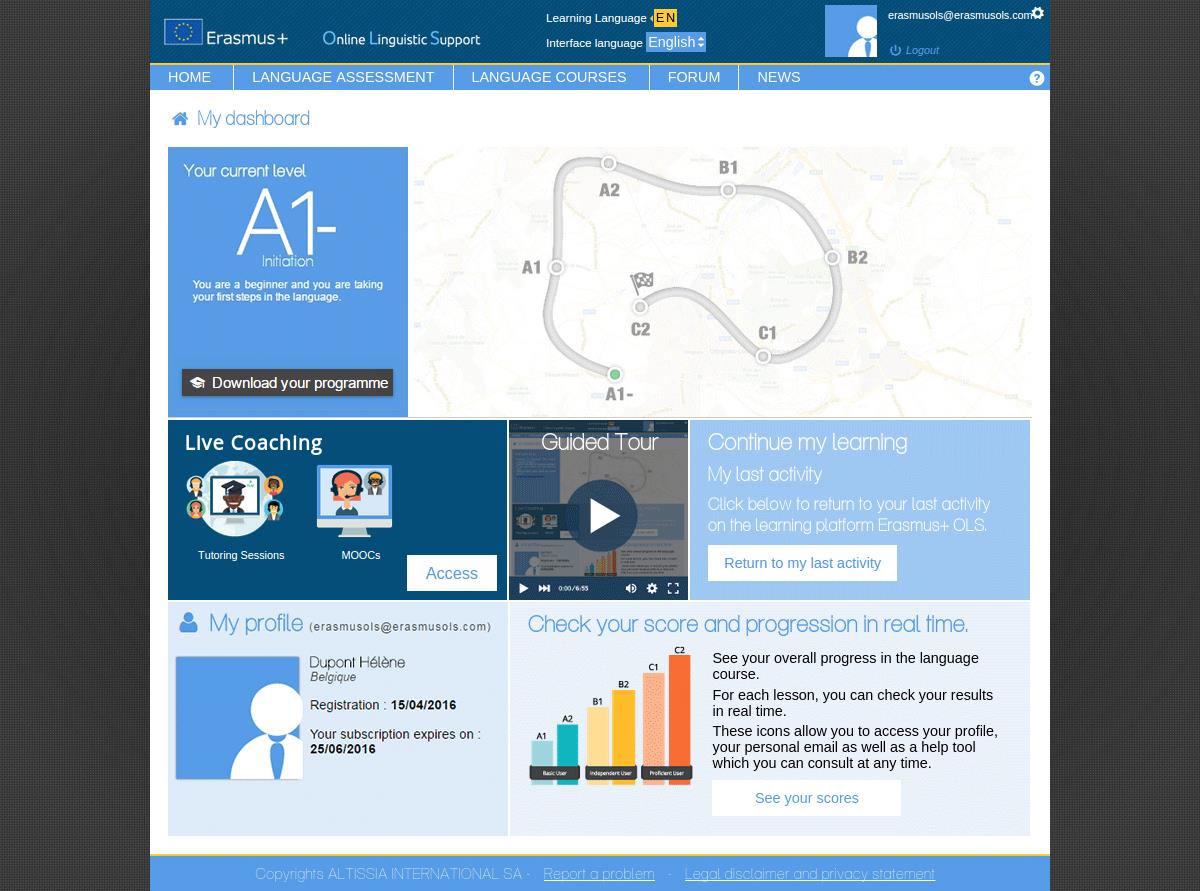Open the LANGUAGE COURSES menu
Image resolution: width=1200 pixels, height=891 pixels.
pyautogui.click(x=549, y=77)
